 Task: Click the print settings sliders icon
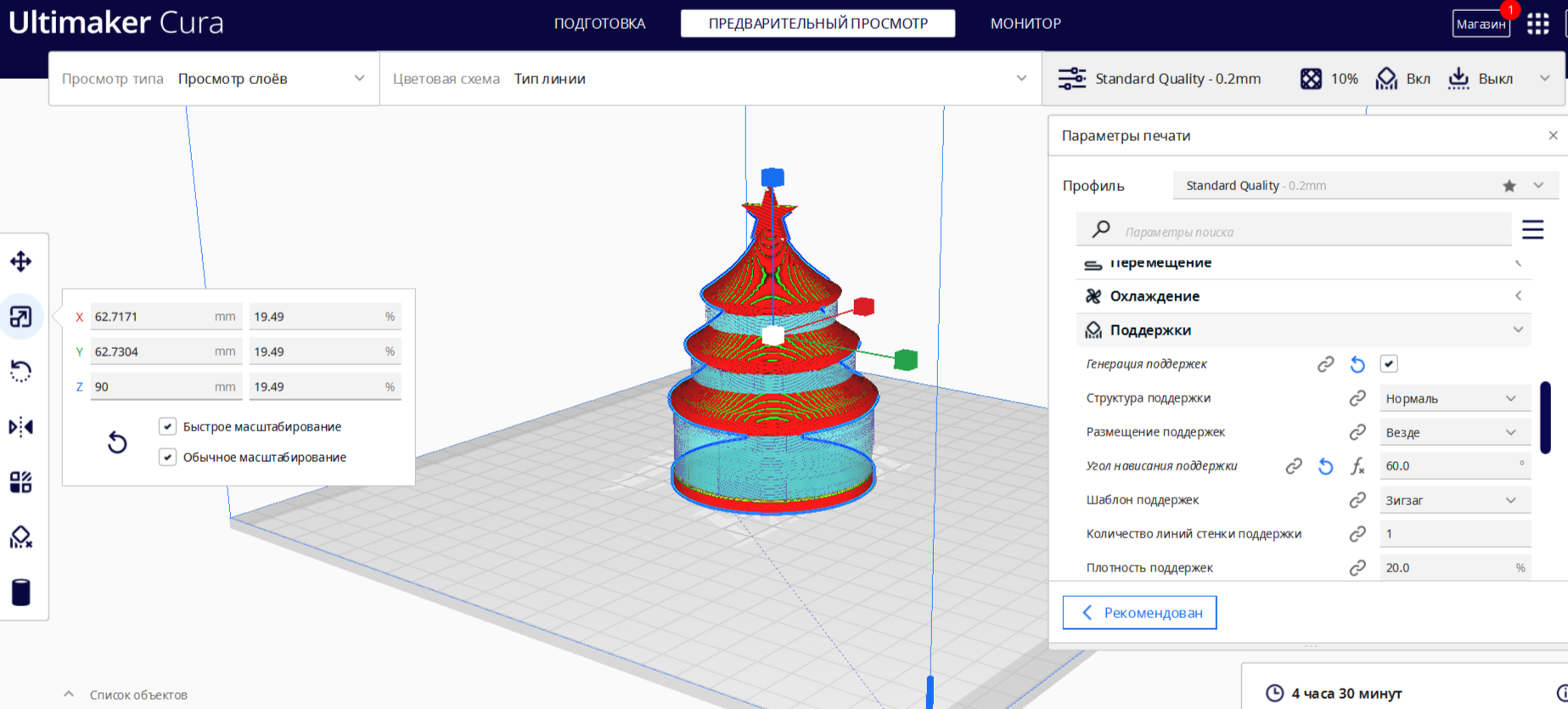pos(1071,79)
